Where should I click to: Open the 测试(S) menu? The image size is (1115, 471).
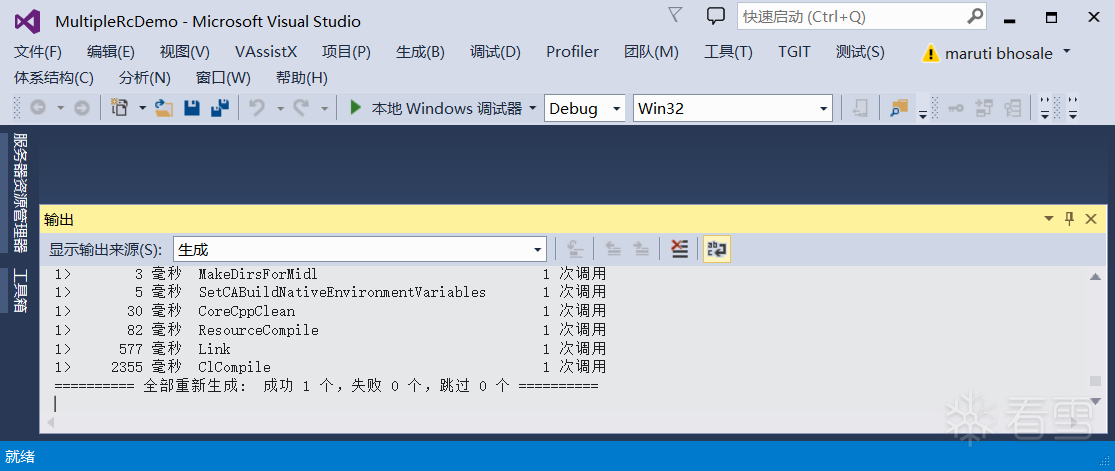coord(860,52)
